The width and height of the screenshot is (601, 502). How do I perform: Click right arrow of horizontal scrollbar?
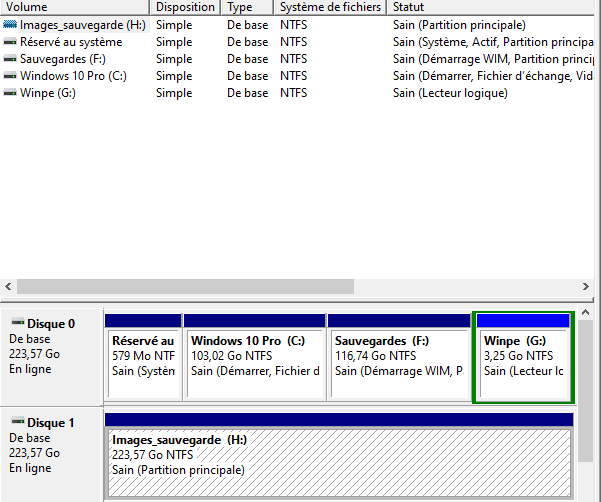coord(586,286)
